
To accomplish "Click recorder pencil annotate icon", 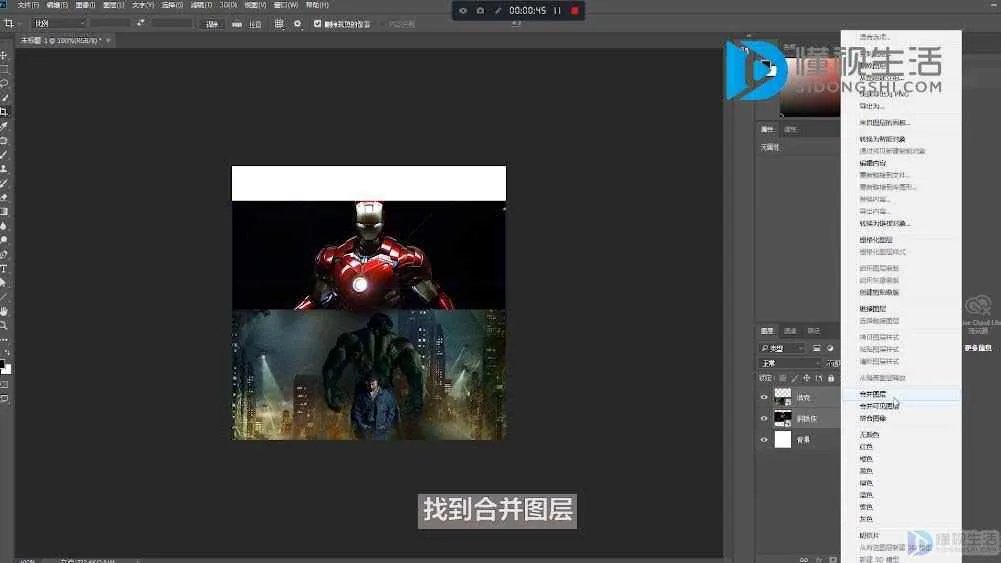I will click(x=497, y=11).
